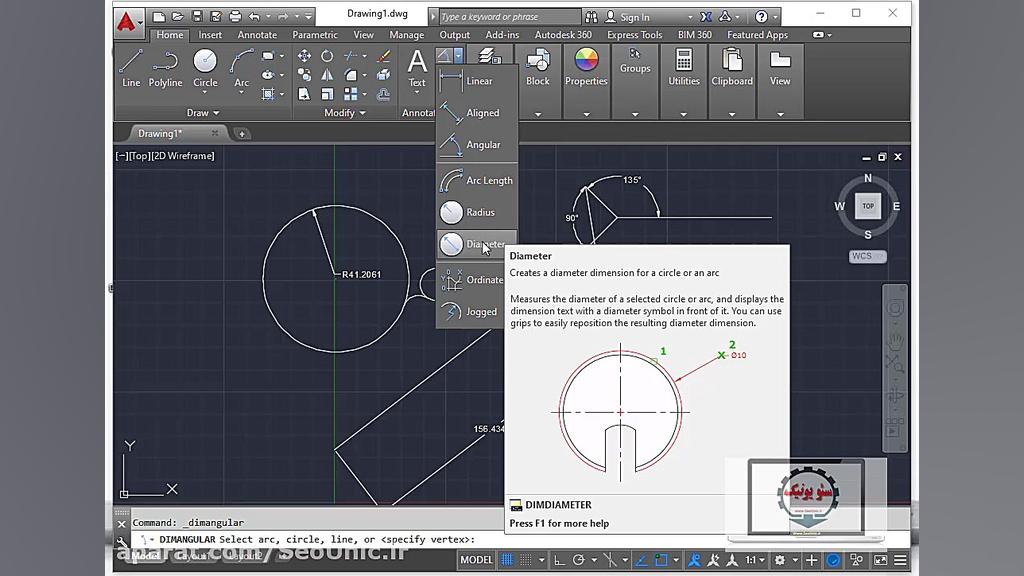This screenshot has height=576, width=1024.
Task: Choose the Circle tool in Draw panel
Action: click(205, 68)
